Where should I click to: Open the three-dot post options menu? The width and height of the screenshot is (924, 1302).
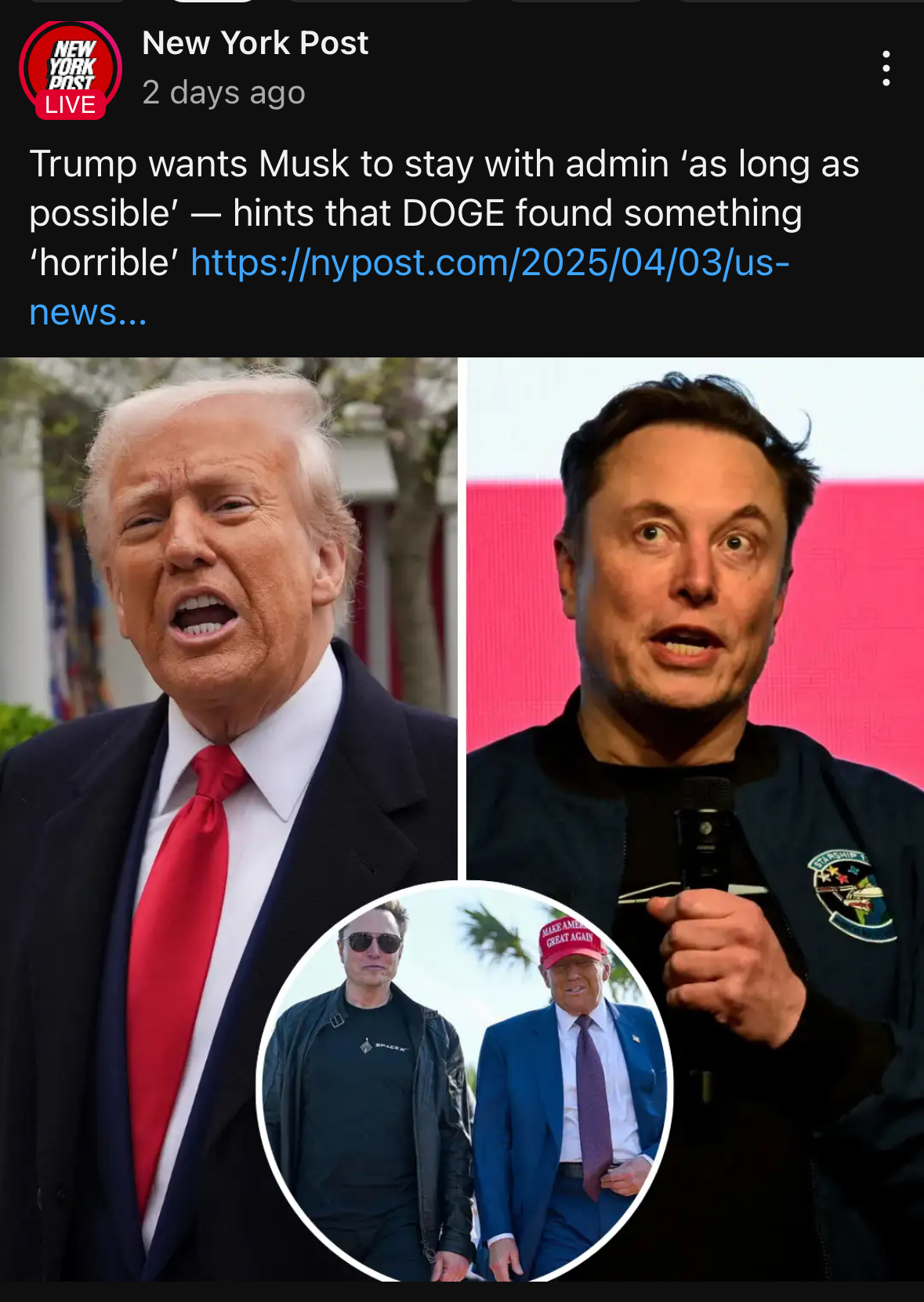click(886, 69)
